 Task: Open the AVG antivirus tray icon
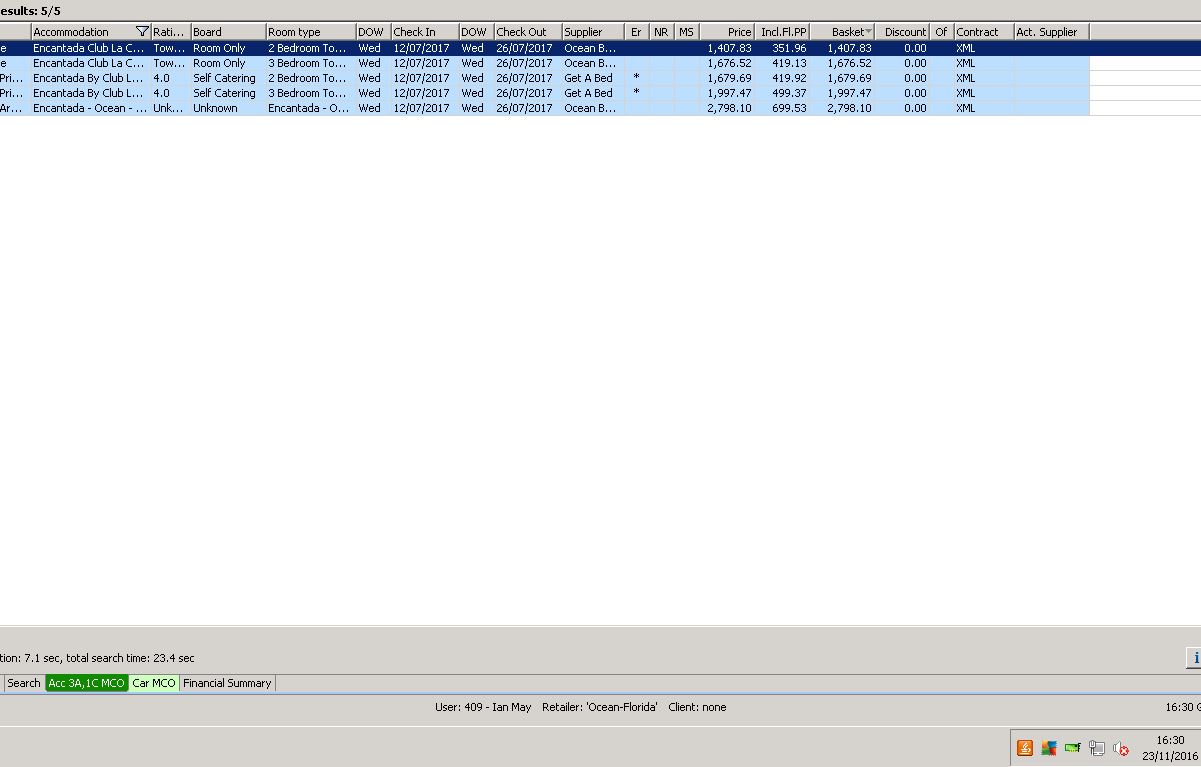(1049, 748)
